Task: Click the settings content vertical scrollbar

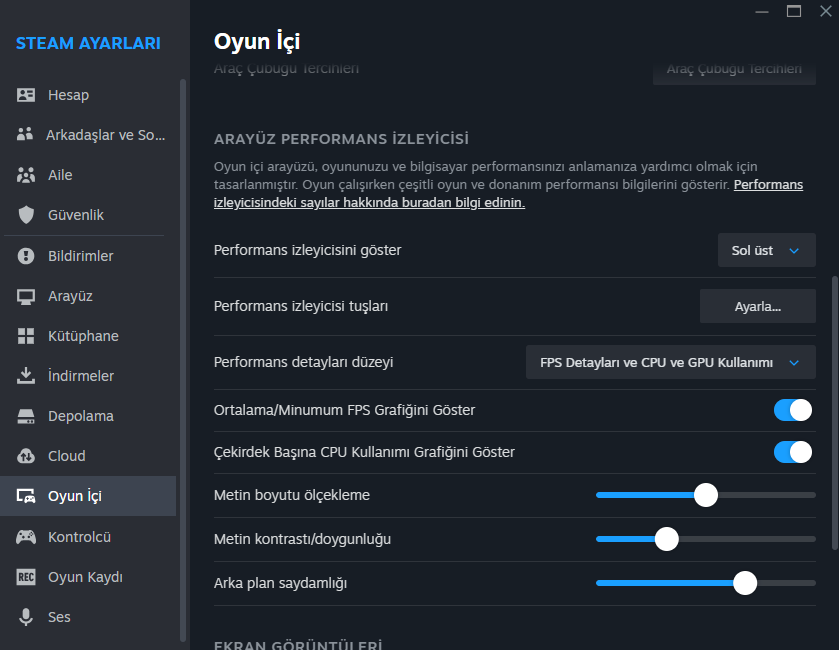Action: [835, 410]
